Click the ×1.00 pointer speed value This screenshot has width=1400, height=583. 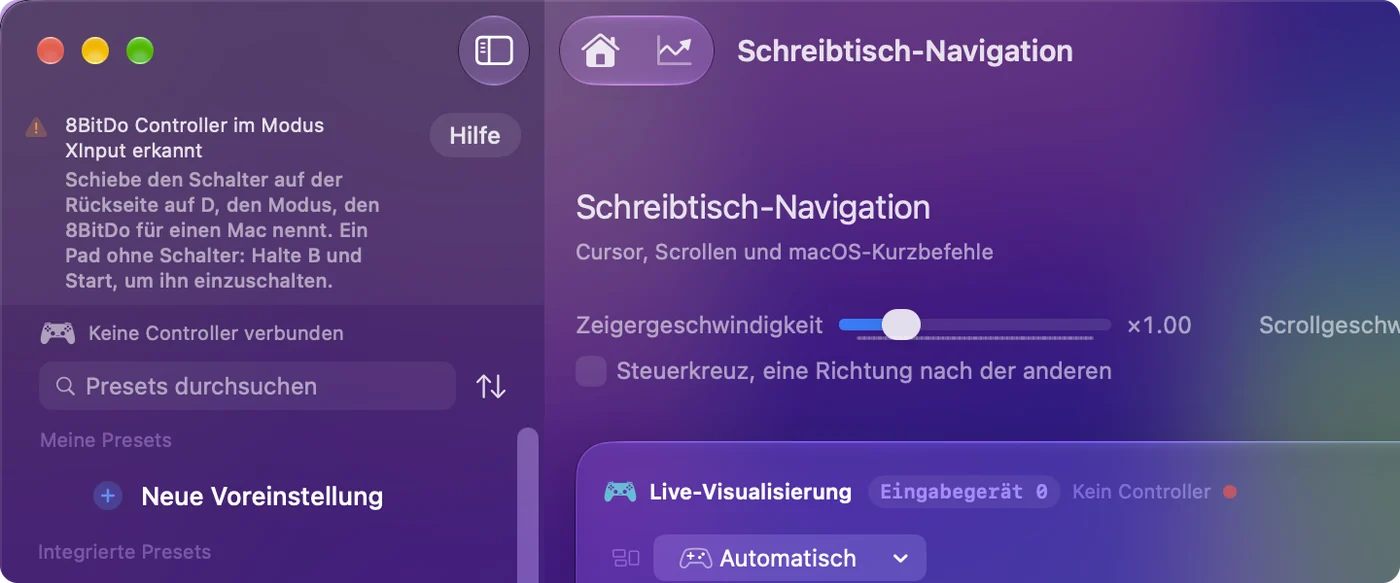[1159, 325]
